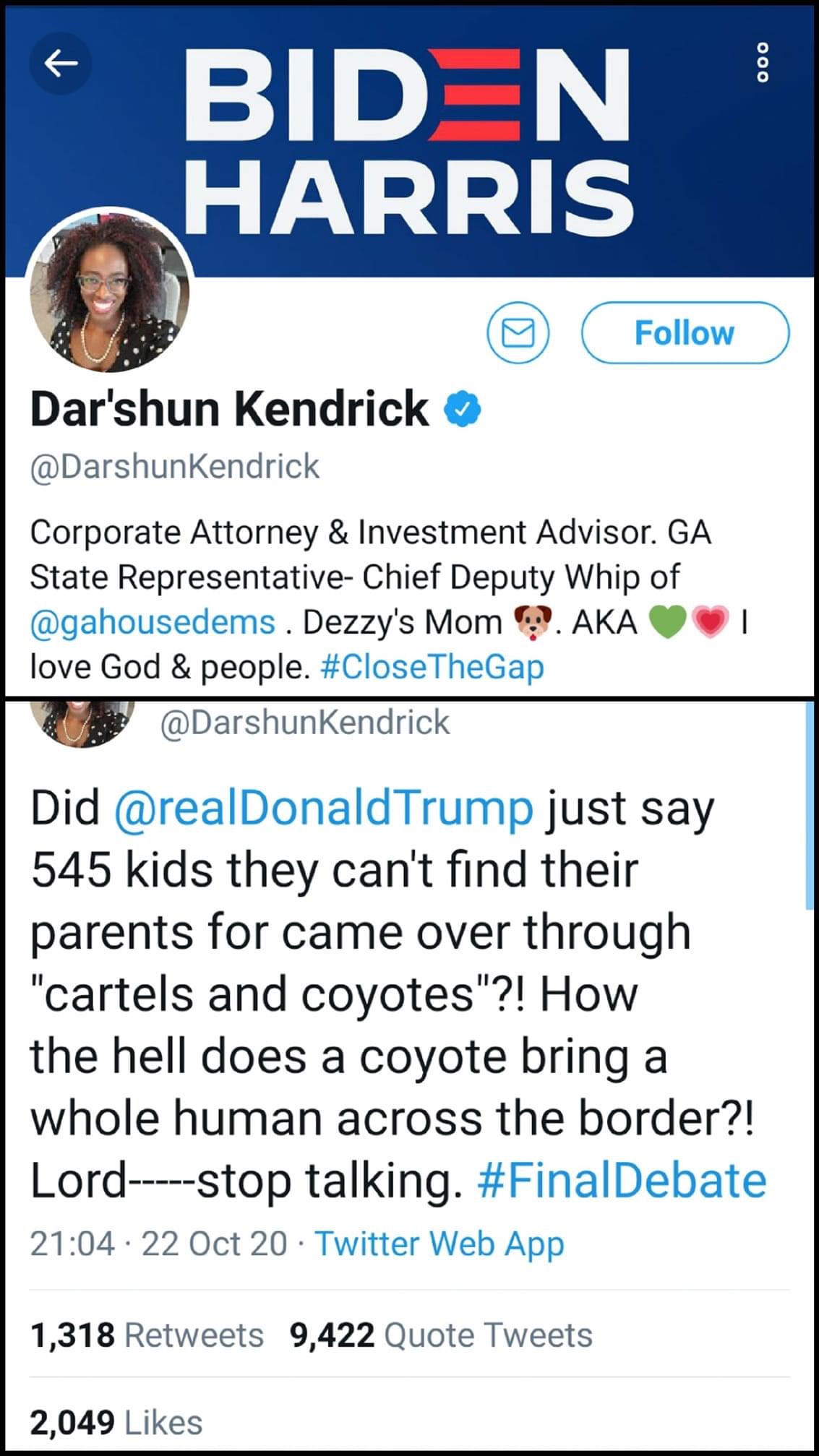View the 2,049 Likes list
The width and height of the screenshot is (819, 1456).
point(116,1422)
